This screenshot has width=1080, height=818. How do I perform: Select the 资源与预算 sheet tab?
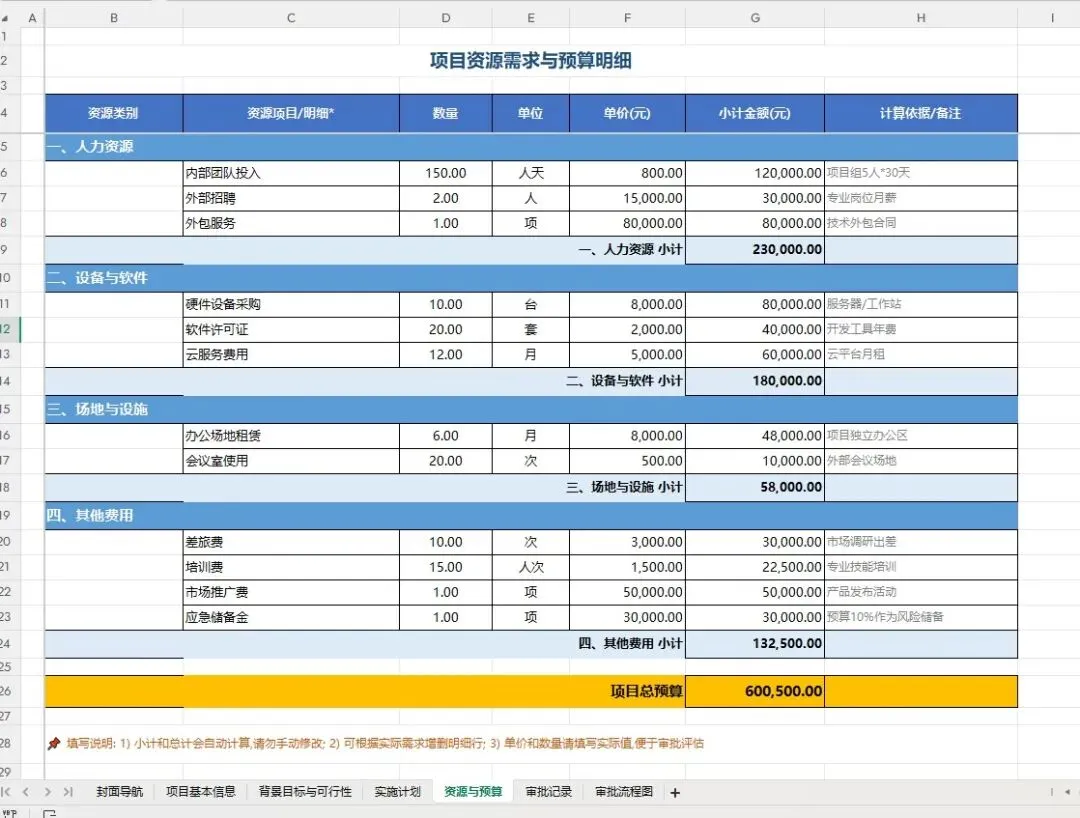[x=473, y=792]
